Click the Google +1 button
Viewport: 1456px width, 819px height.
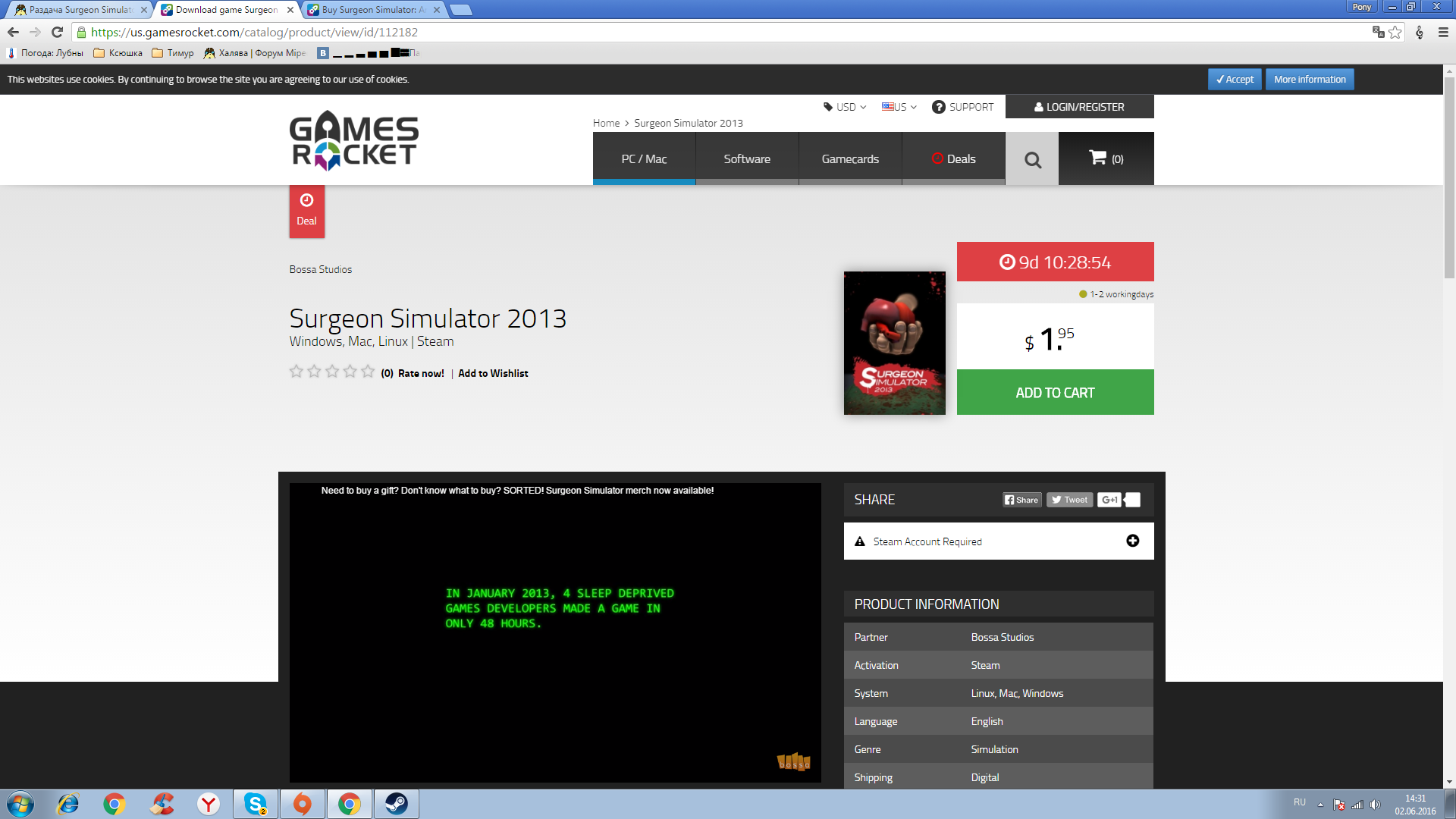[1109, 500]
